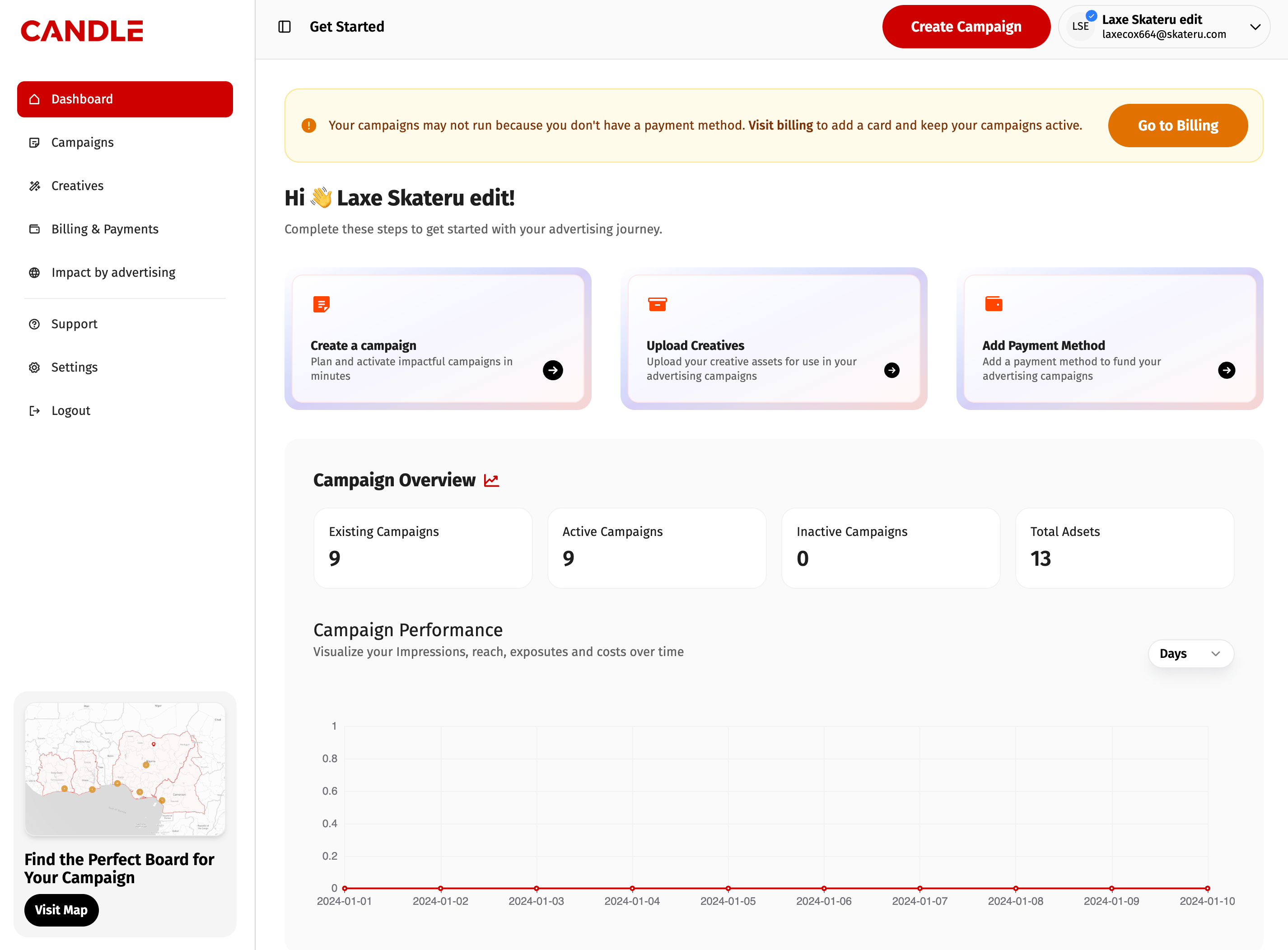
Task: Click the Add Payment Method arrow button
Action: tap(1227, 370)
